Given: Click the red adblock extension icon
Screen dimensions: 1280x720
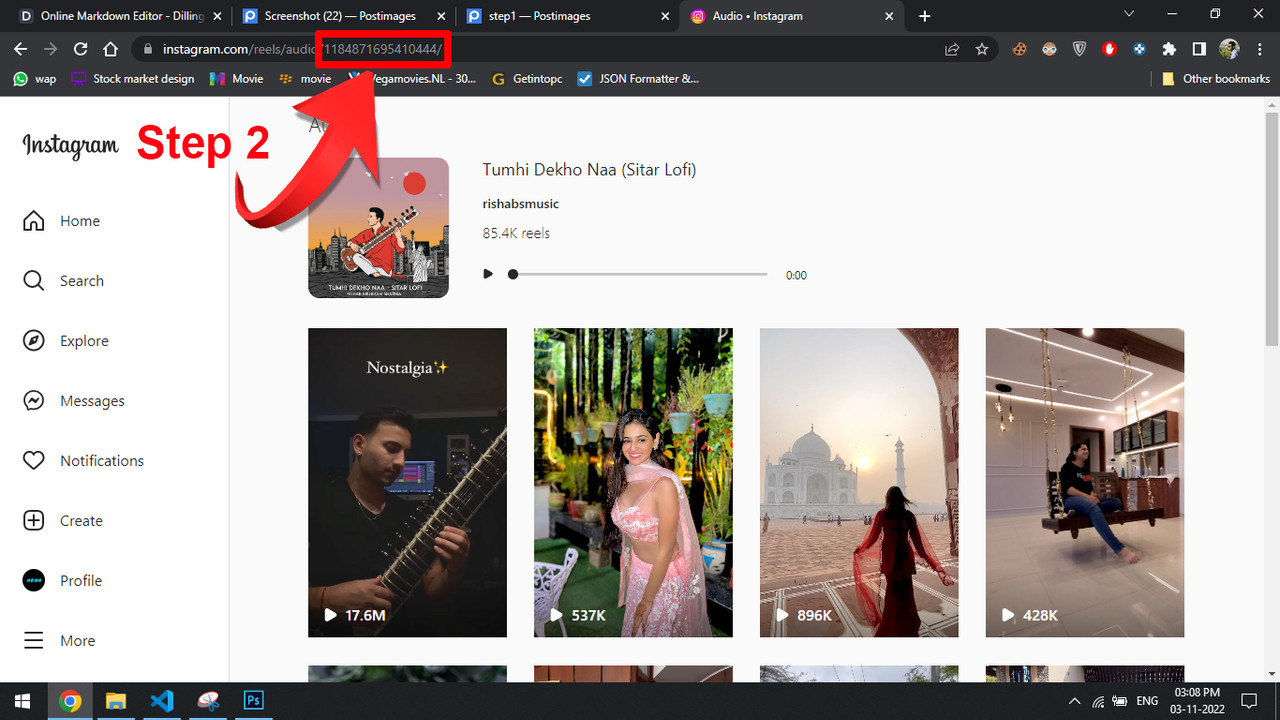Looking at the screenshot, I should (x=1109, y=49).
